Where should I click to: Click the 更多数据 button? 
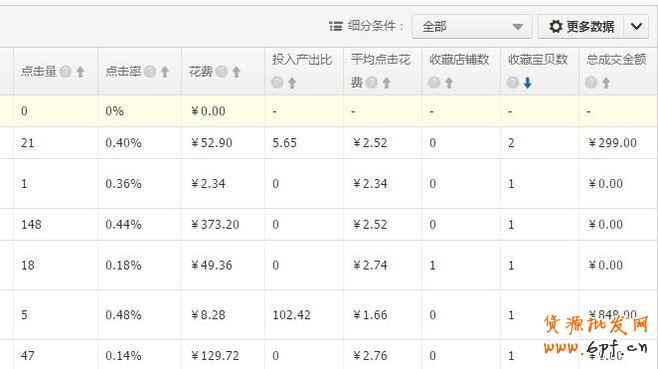tap(581, 26)
